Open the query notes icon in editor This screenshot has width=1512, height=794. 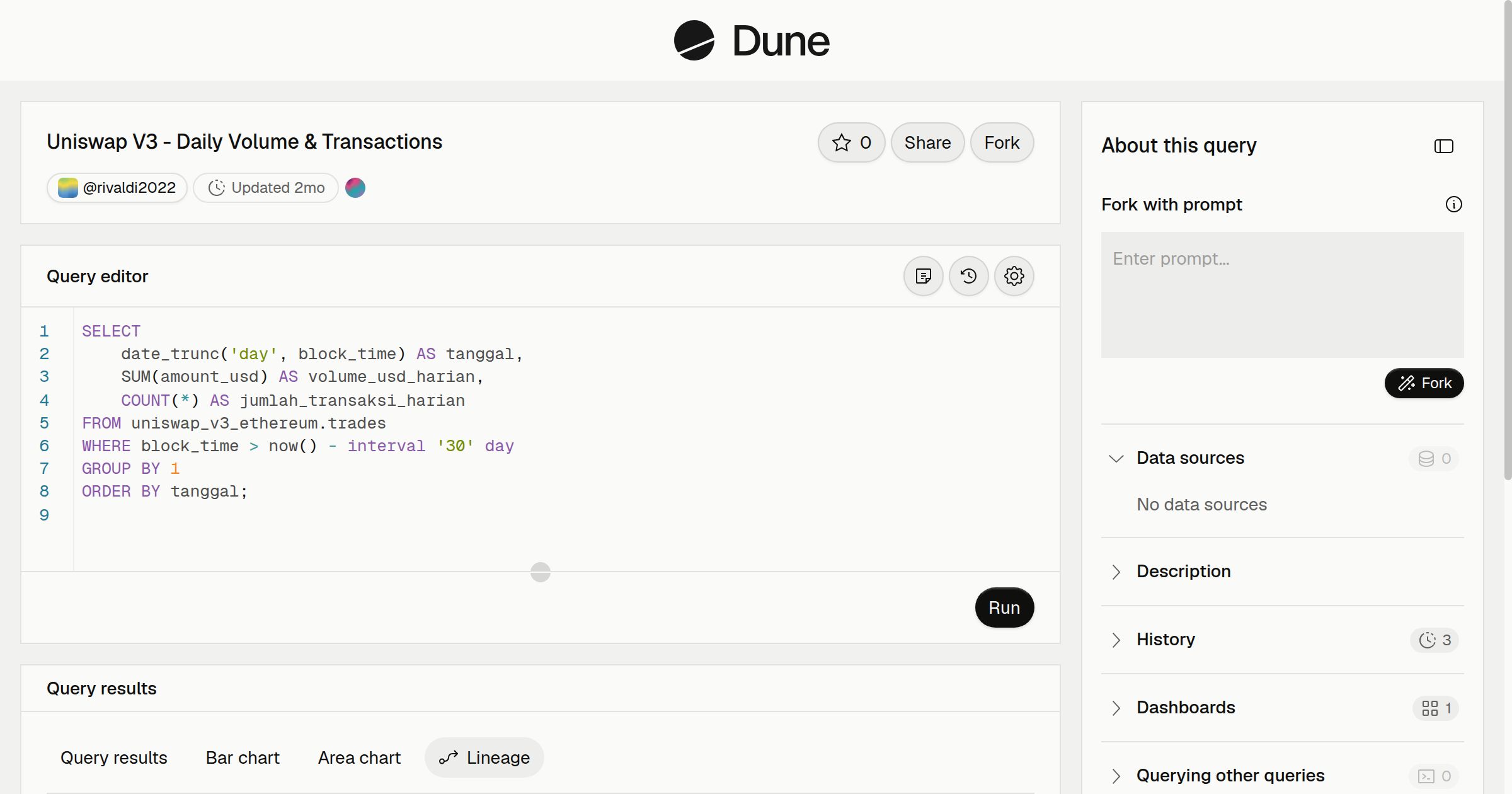pos(923,276)
